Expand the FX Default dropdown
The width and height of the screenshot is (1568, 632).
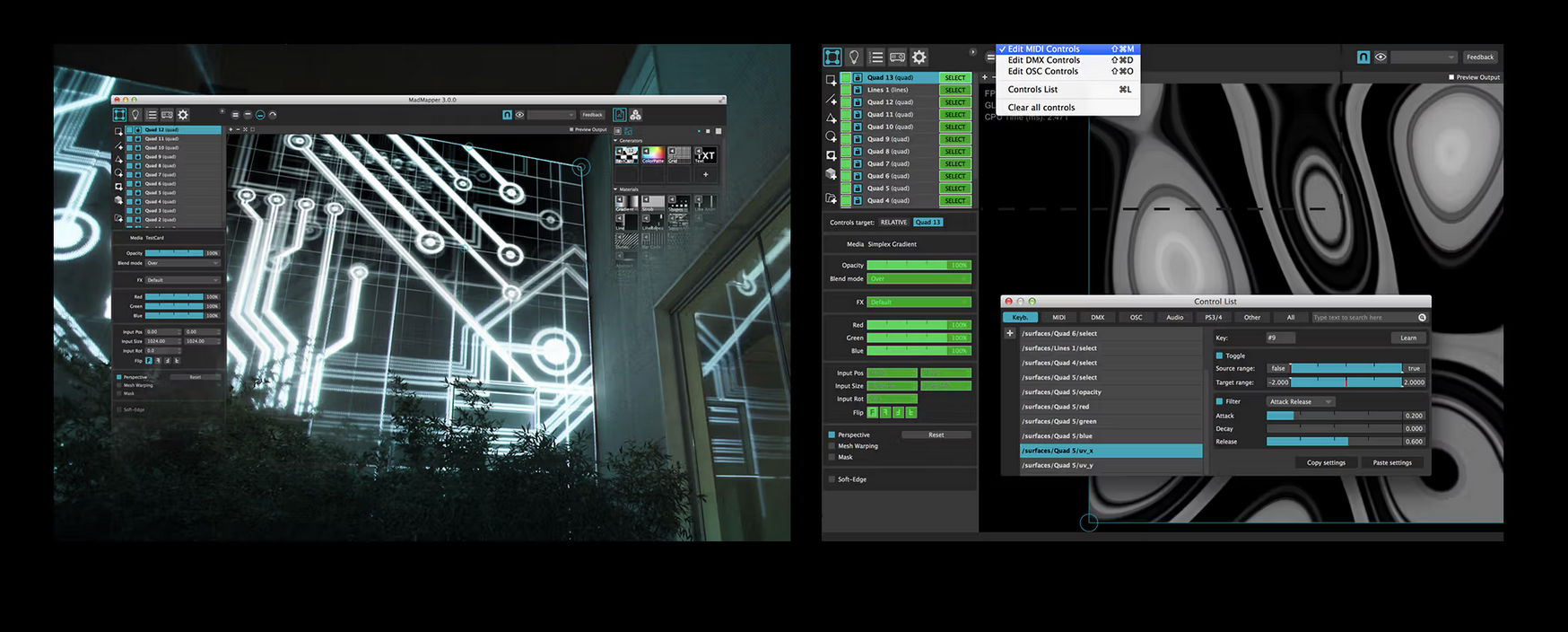(919, 303)
